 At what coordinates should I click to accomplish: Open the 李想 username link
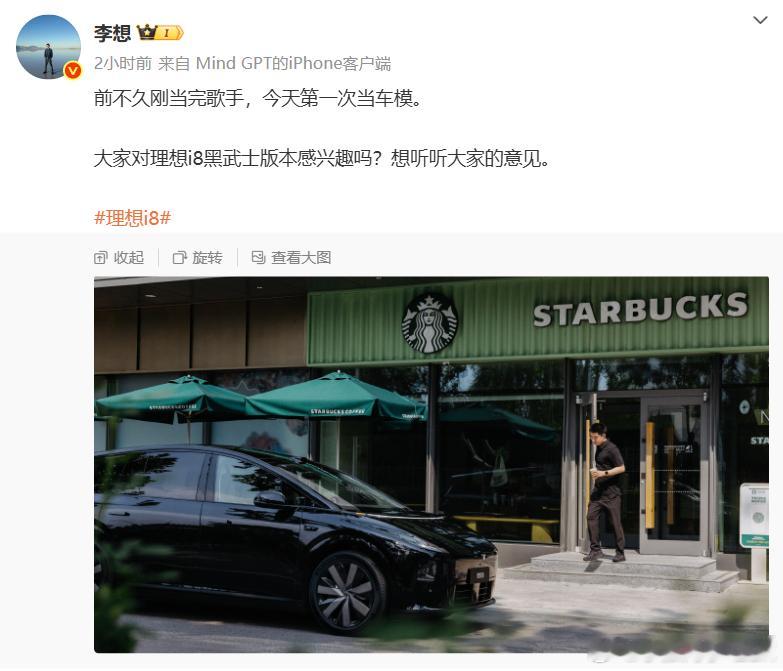112,33
